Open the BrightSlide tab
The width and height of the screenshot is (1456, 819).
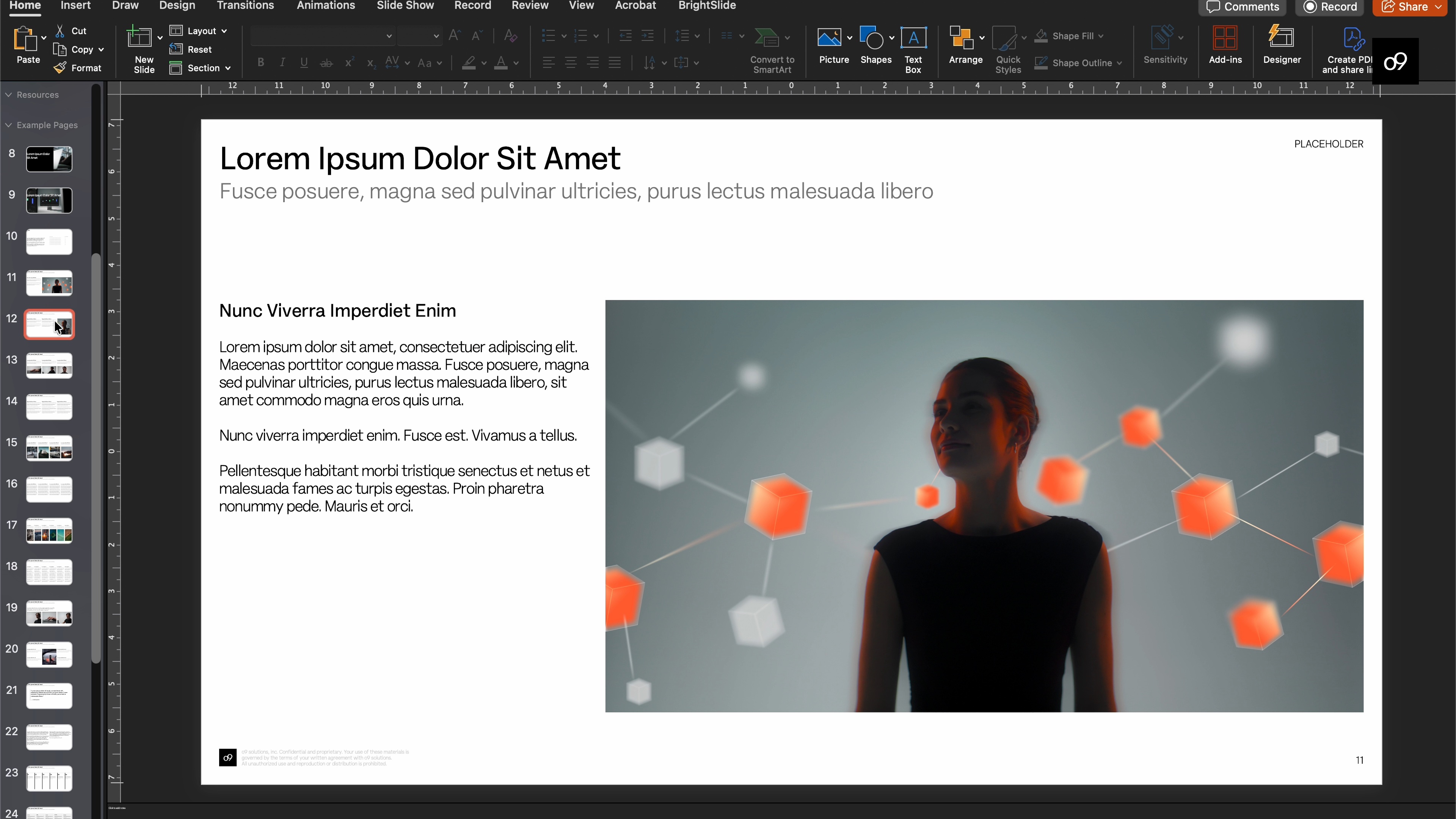pos(707,6)
